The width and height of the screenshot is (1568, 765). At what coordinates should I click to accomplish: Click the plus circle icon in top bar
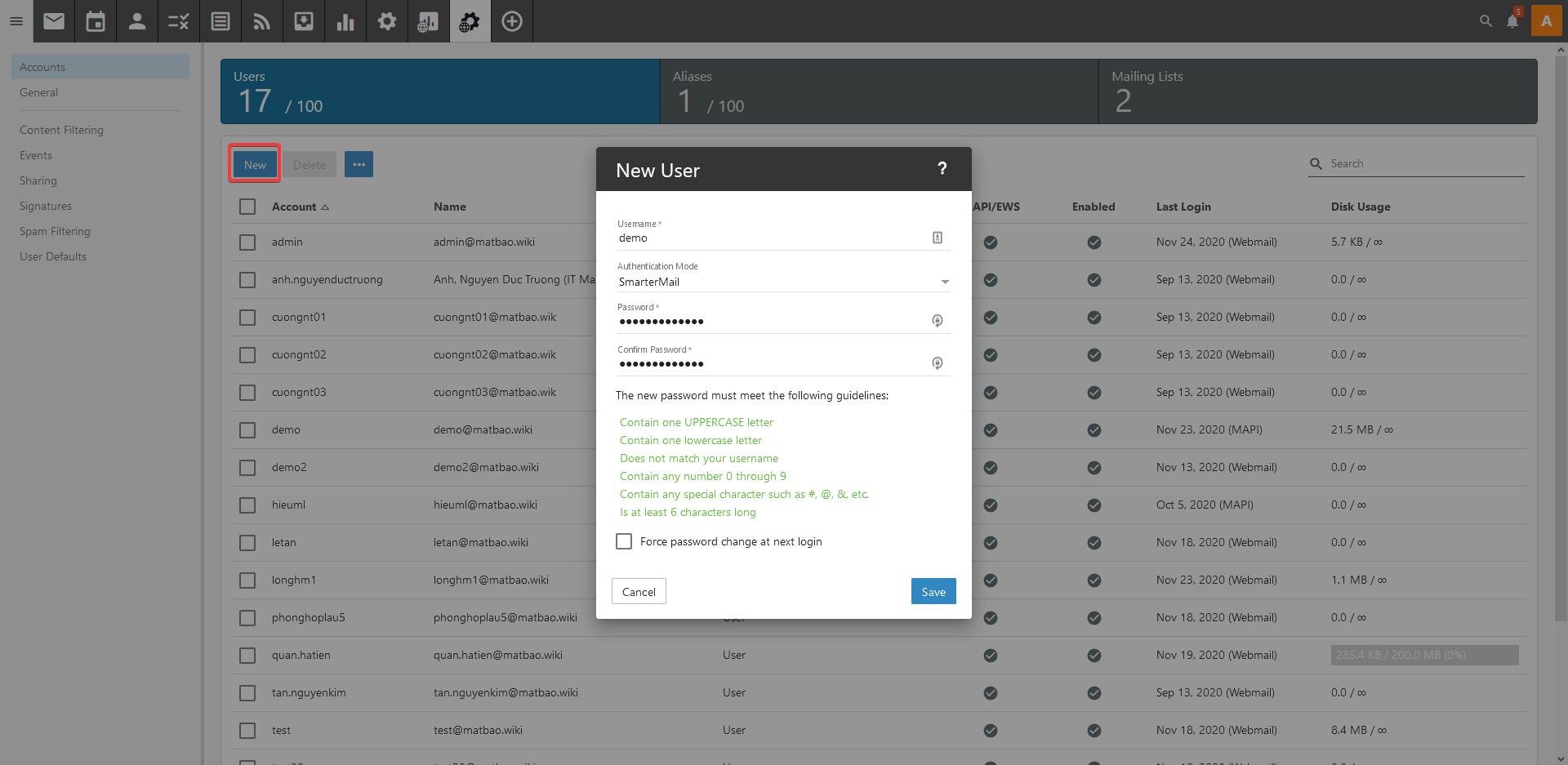[512, 21]
